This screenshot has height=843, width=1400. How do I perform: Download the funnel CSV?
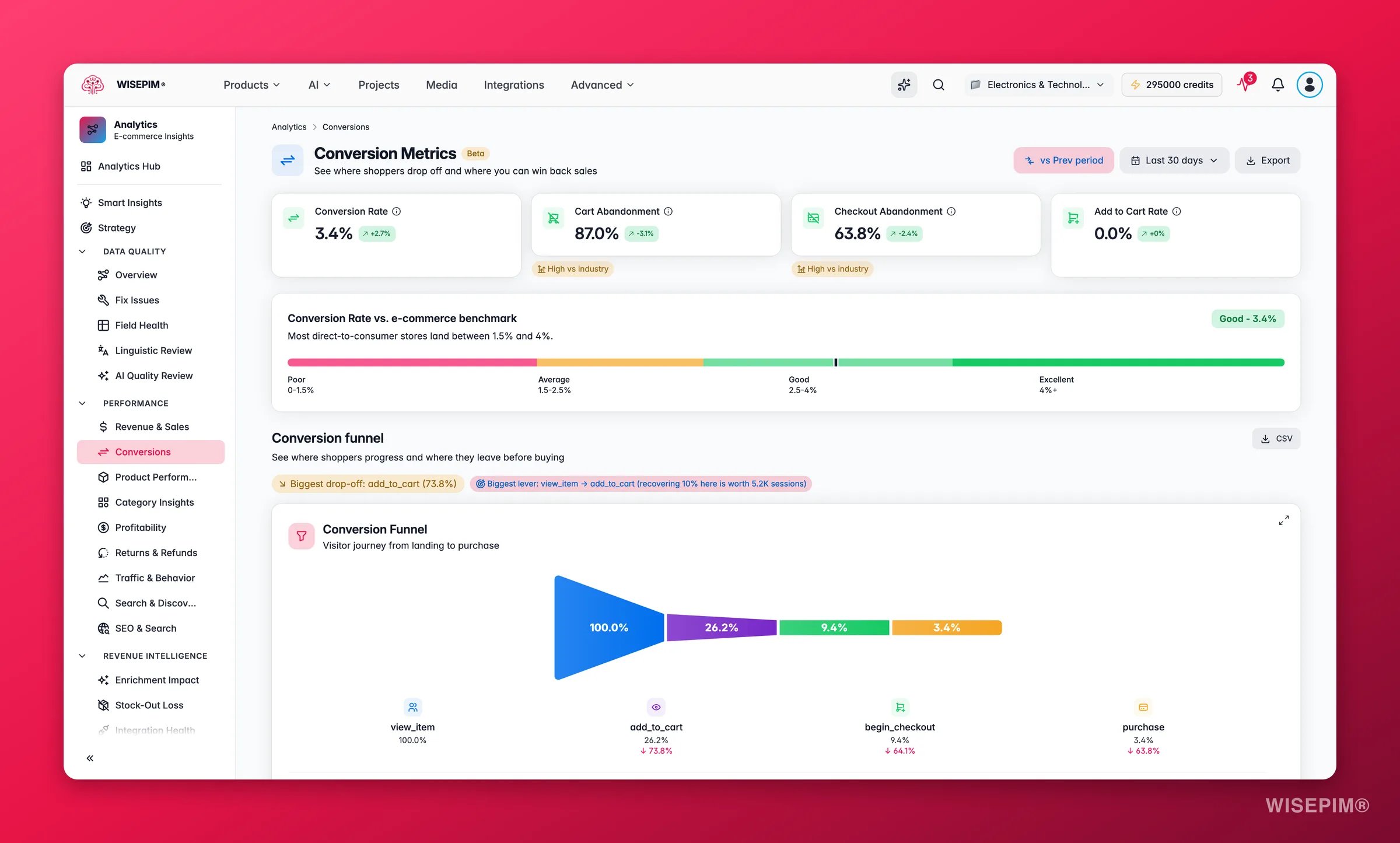1276,439
